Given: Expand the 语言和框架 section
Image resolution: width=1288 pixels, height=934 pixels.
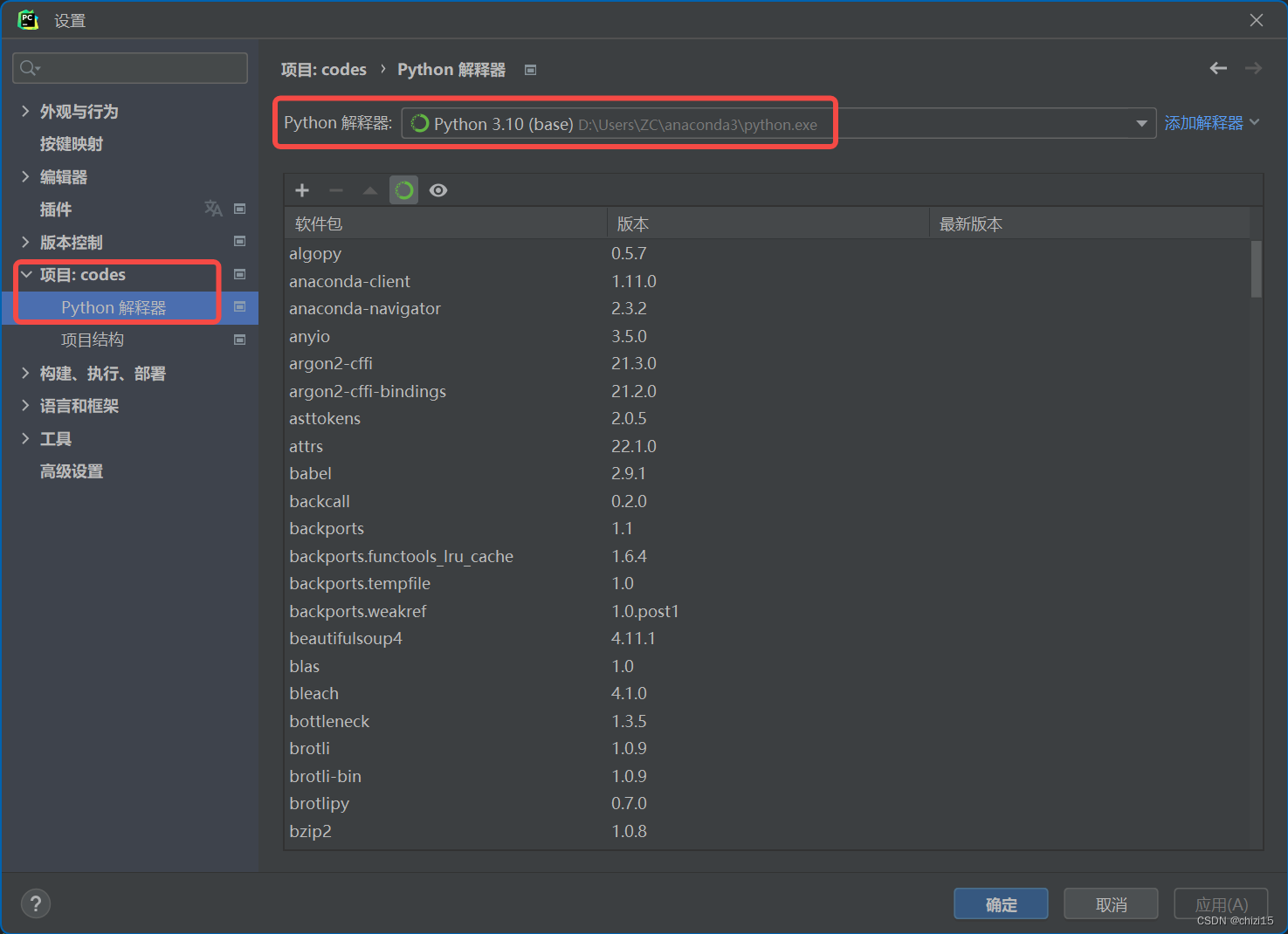Looking at the screenshot, I should [25, 405].
